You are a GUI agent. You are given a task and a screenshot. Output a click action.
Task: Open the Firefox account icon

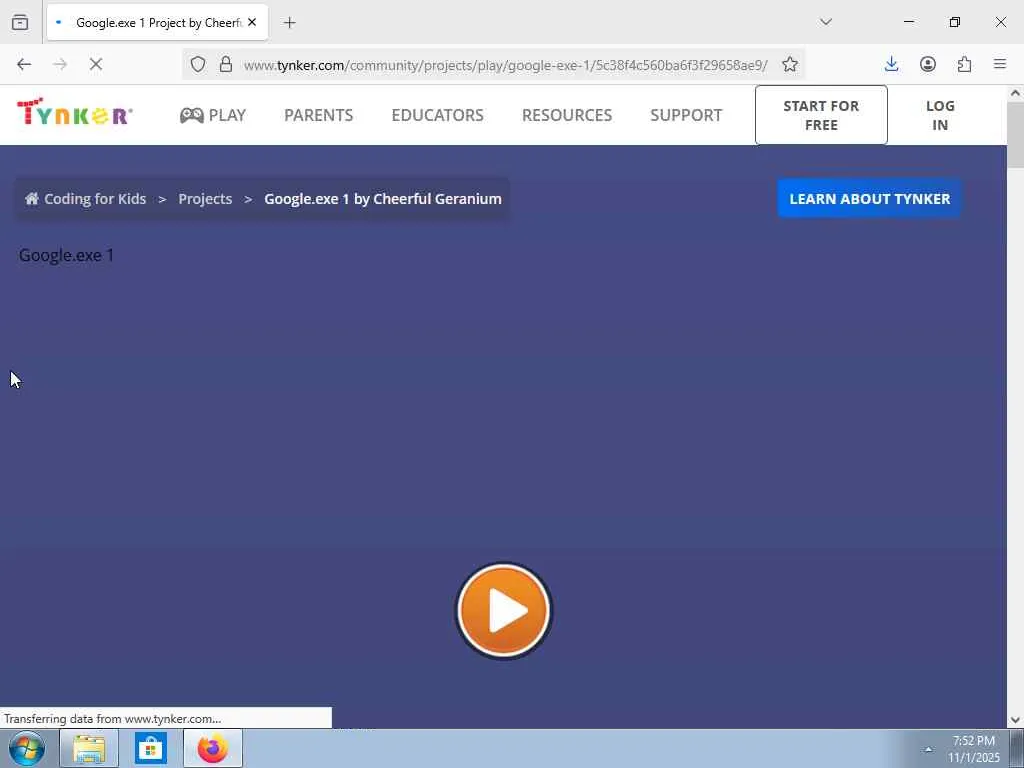(928, 64)
